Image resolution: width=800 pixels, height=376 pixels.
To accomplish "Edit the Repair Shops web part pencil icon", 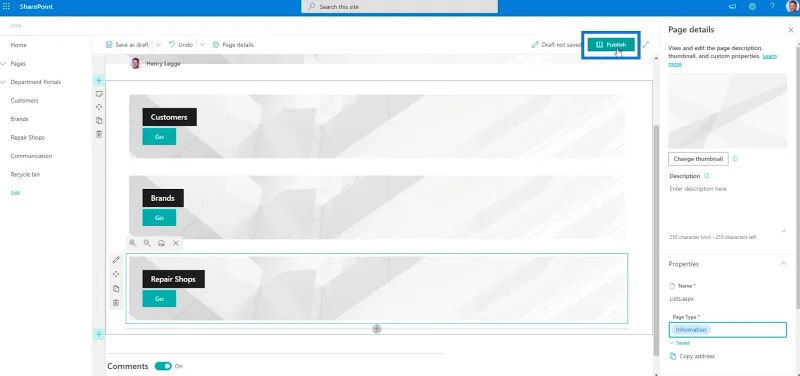I will click(x=116, y=260).
